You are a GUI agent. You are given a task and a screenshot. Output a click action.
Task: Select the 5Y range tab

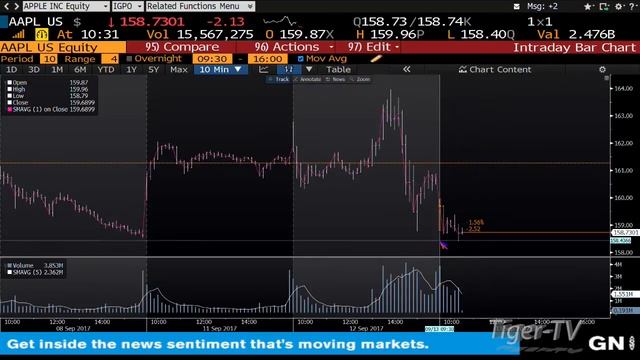tap(153, 69)
